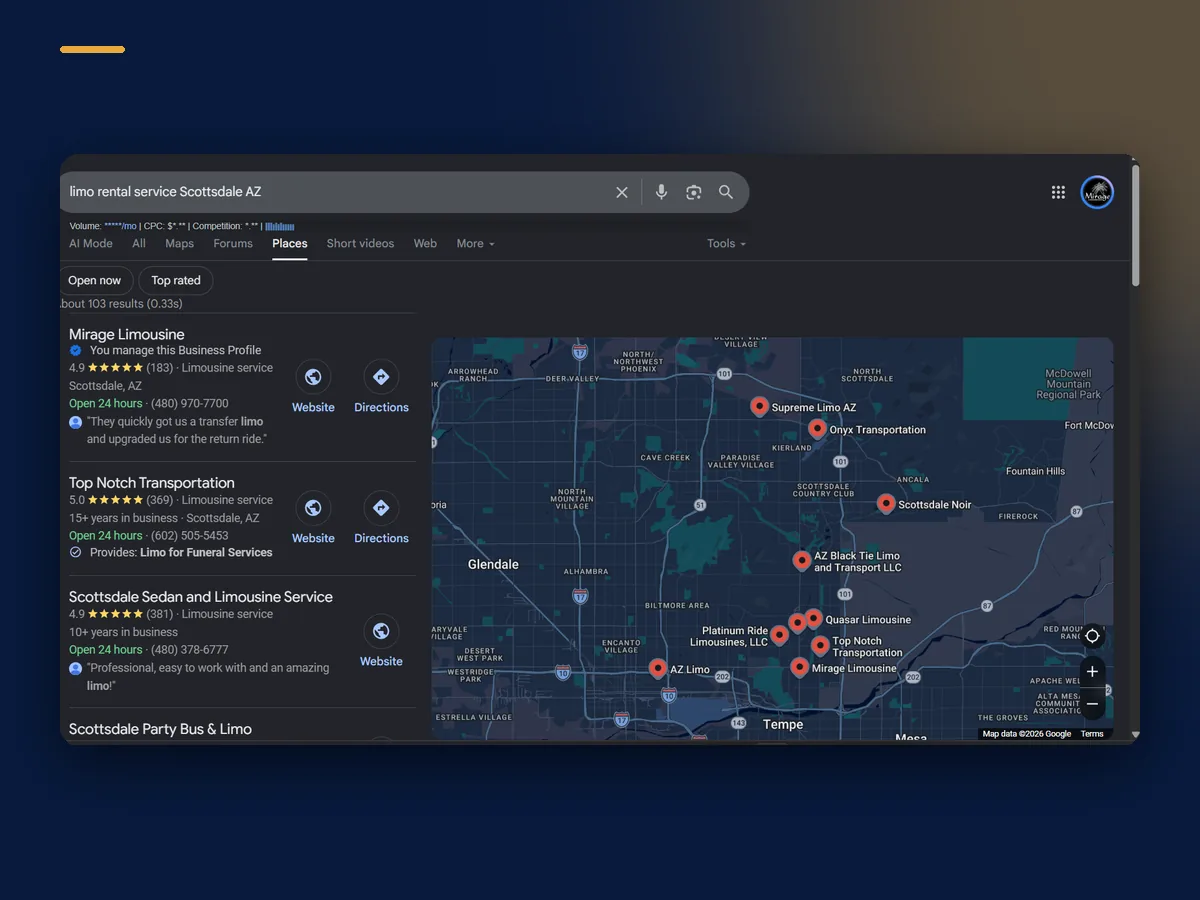The height and width of the screenshot is (900, 1200).
Task: Click phone number (480) 378-6777
Action: (190, 650)
